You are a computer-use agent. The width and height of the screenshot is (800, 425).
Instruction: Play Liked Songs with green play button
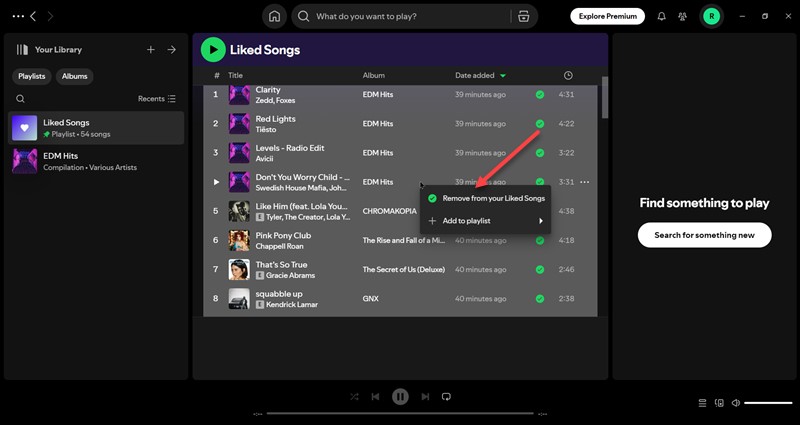pyautogui.click(x=213, y=49)
